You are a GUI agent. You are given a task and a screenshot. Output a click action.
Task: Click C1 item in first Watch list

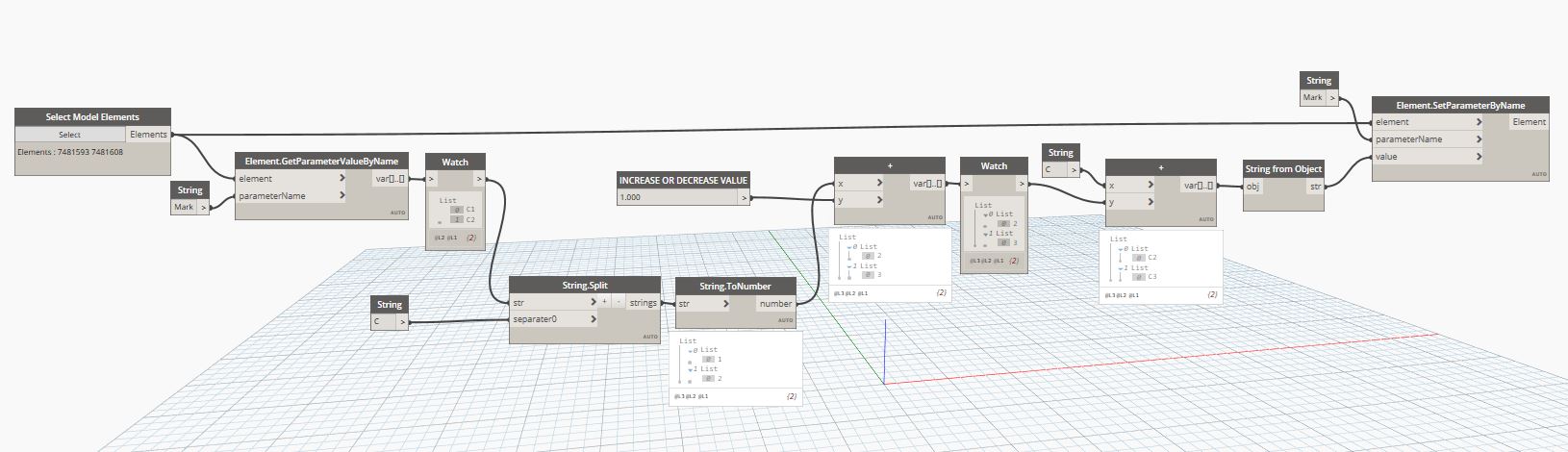pyautogui.click(x=470, y=210)
